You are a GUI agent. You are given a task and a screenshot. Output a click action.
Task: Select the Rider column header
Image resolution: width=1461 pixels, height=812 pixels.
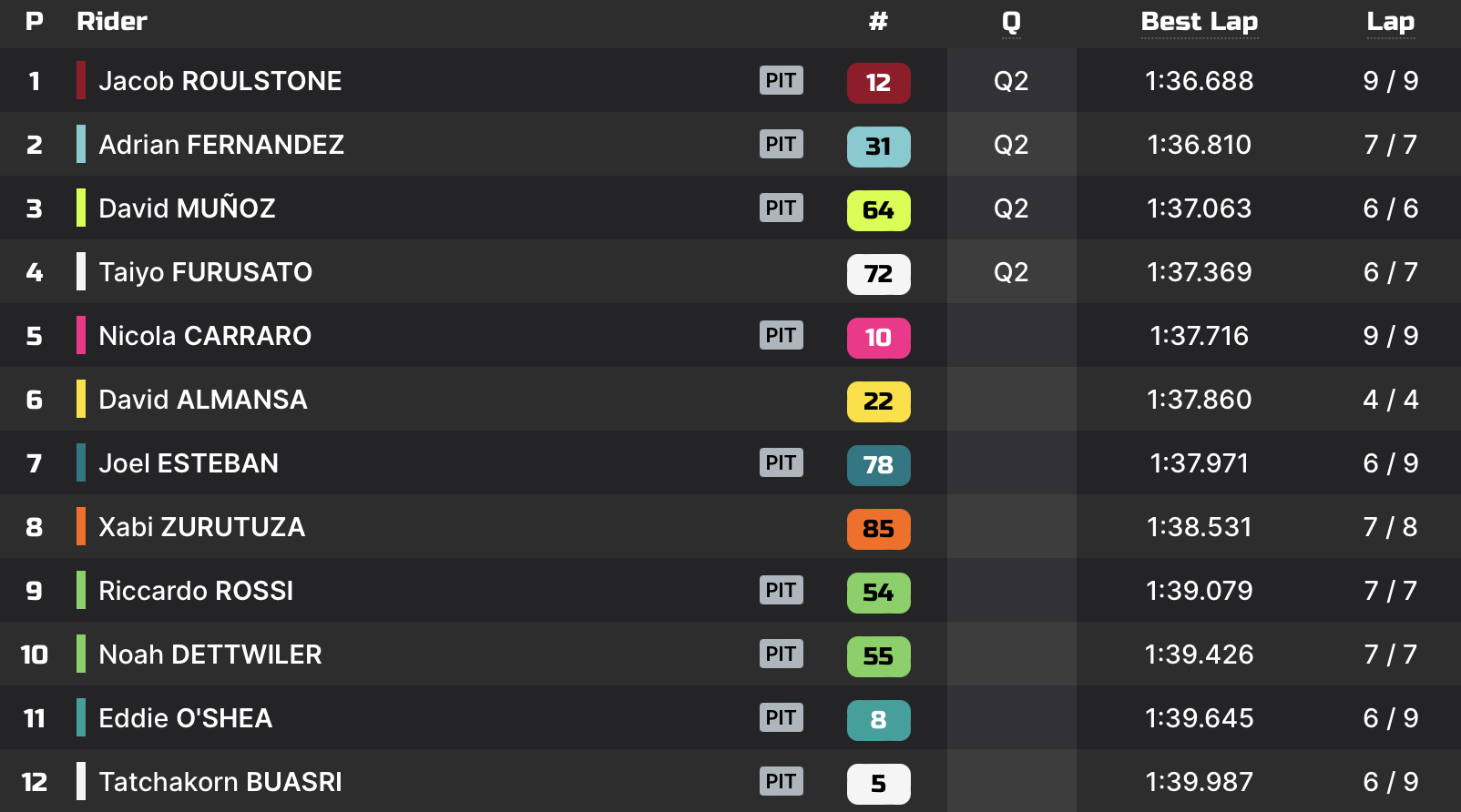112,22
